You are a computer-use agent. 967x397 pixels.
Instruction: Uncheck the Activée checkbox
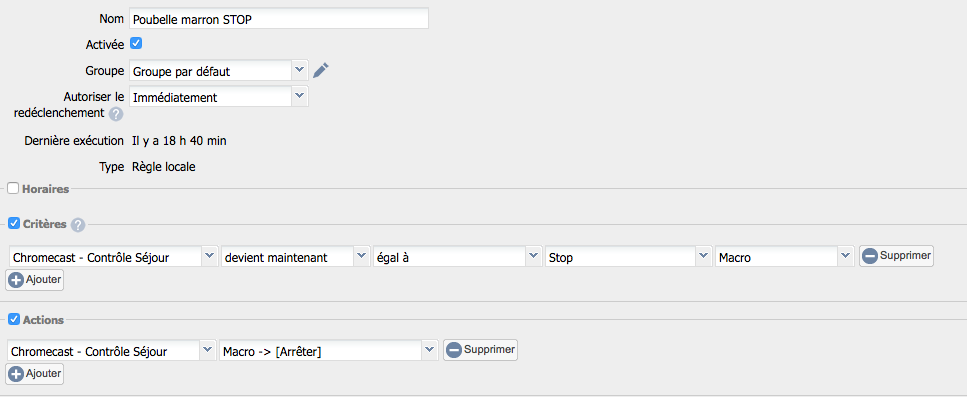[x=136, y=44]
